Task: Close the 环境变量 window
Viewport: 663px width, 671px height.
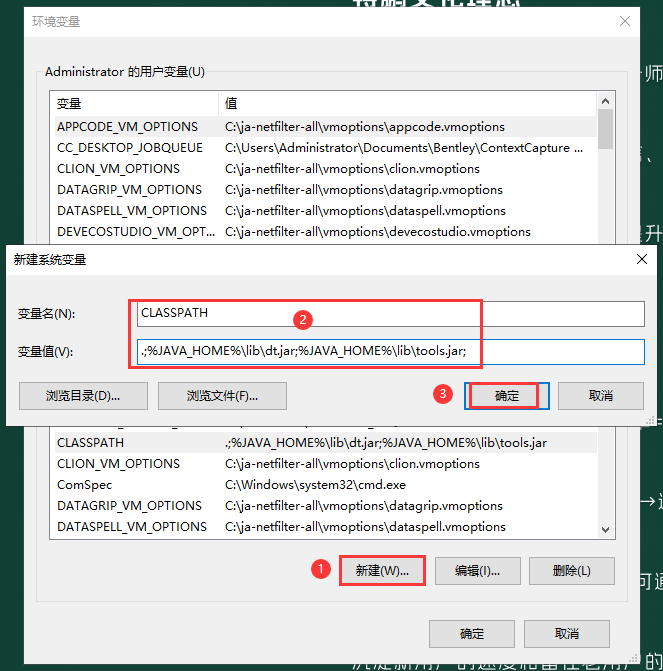Action: pyautogui.click(x=625, y=21)
